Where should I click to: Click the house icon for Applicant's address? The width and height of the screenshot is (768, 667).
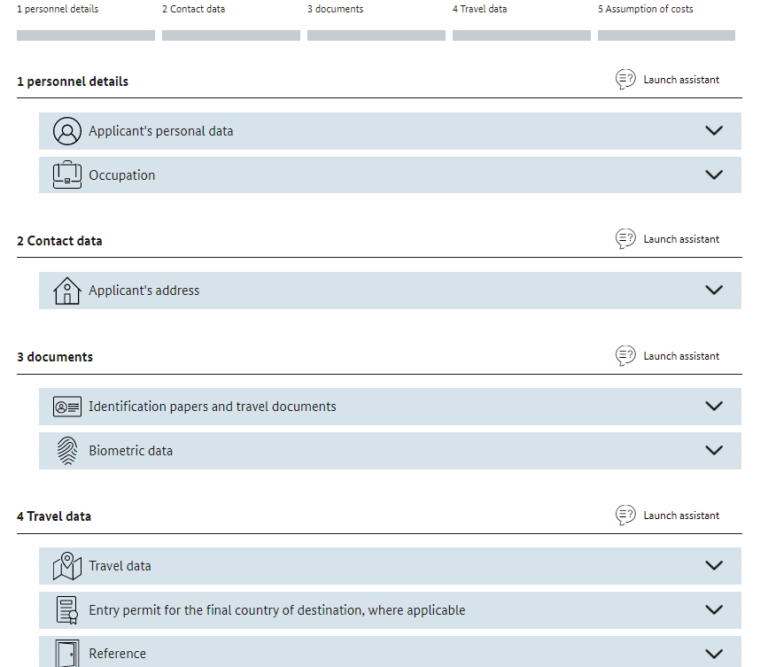point(66,291)
